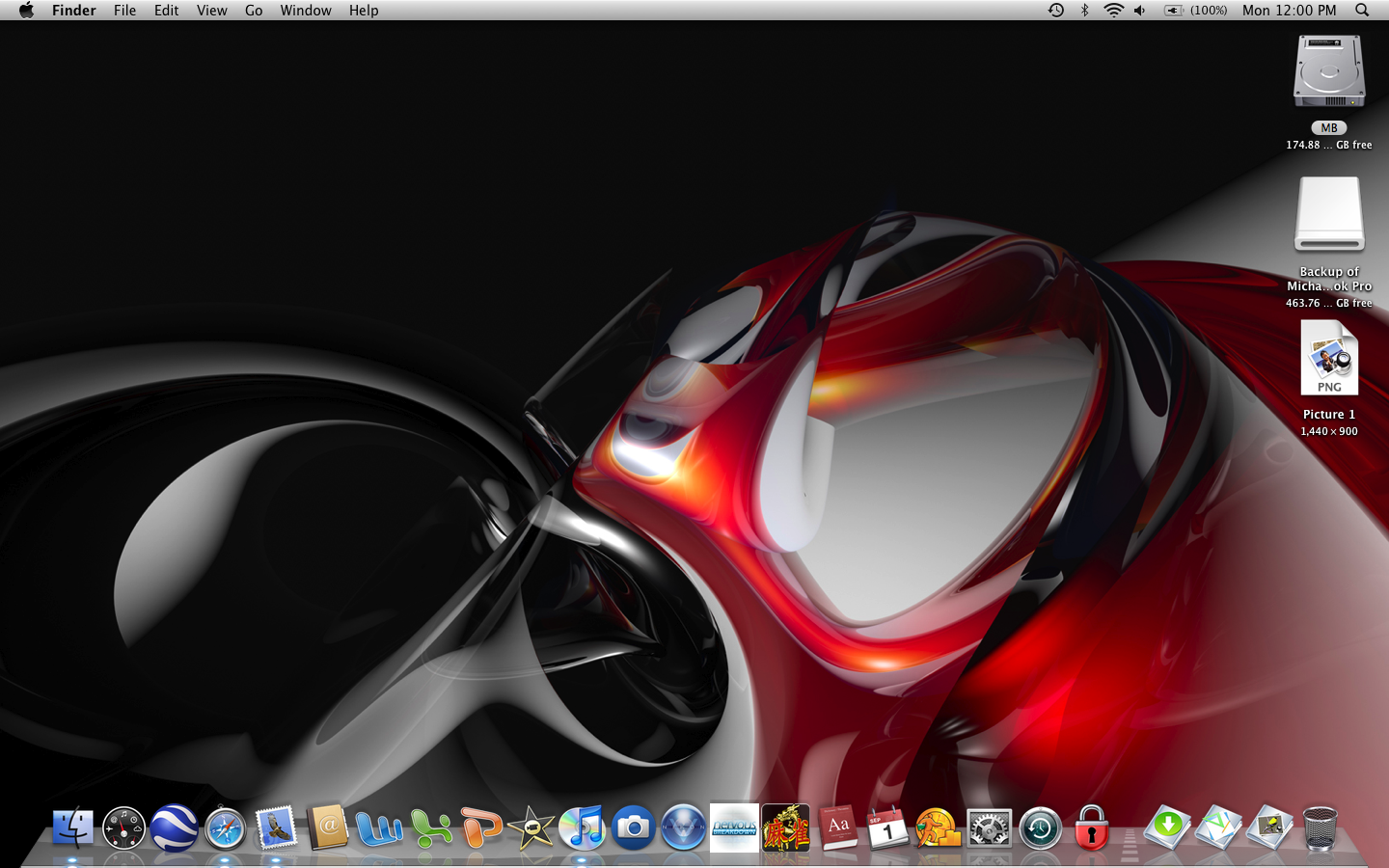Screen dimensions: 1389x868
Task: Click the Trash in the dock
Action: (1321, 828)
